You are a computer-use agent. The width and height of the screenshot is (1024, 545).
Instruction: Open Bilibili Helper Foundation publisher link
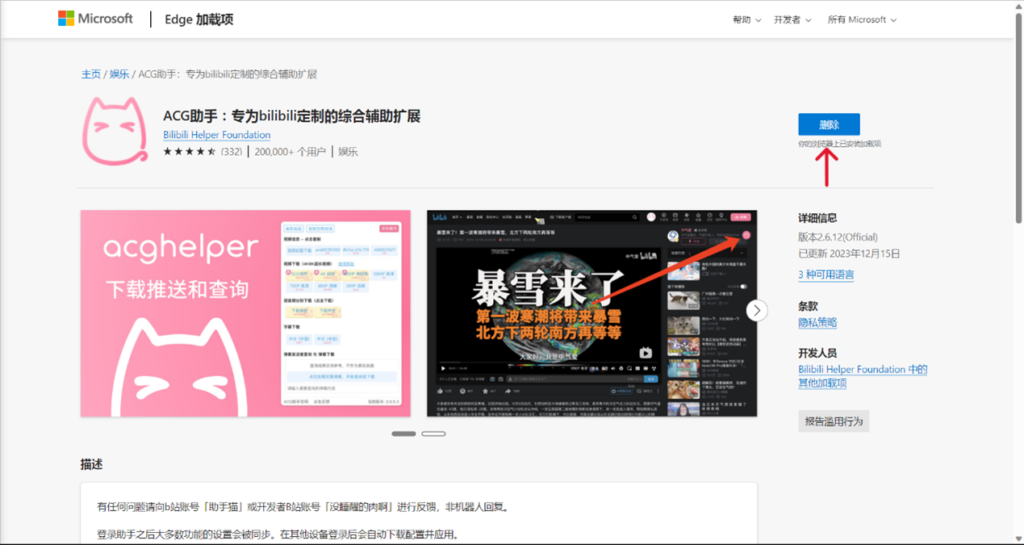click(x=217, y=135)
